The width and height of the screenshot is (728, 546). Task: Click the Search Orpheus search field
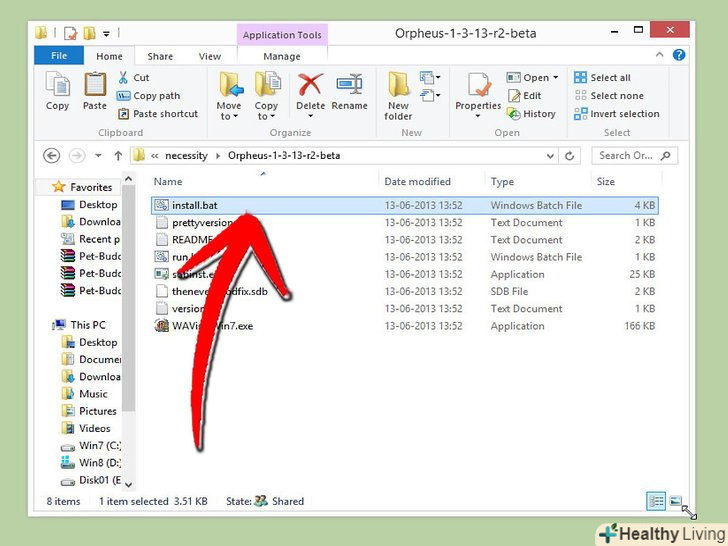point(628,156)
